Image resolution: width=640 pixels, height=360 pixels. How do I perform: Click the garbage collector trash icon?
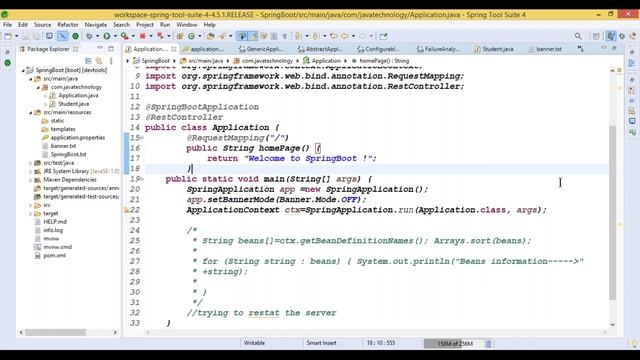click(x=489, y=344)
